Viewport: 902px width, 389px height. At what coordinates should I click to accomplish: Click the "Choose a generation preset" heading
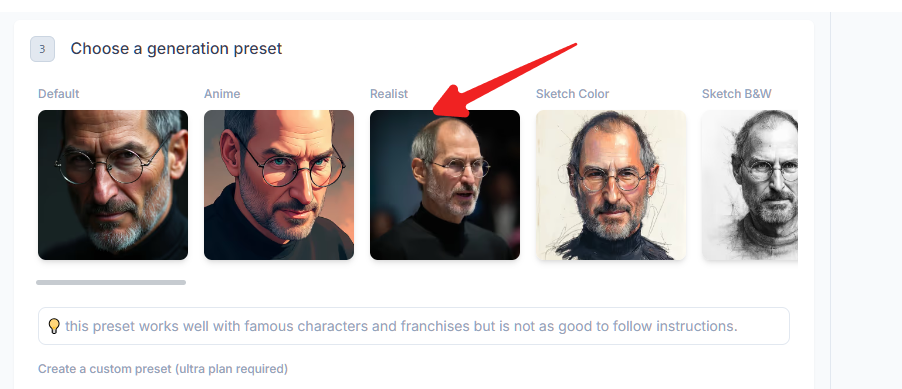pyautogui.click(x=176, y=49)
